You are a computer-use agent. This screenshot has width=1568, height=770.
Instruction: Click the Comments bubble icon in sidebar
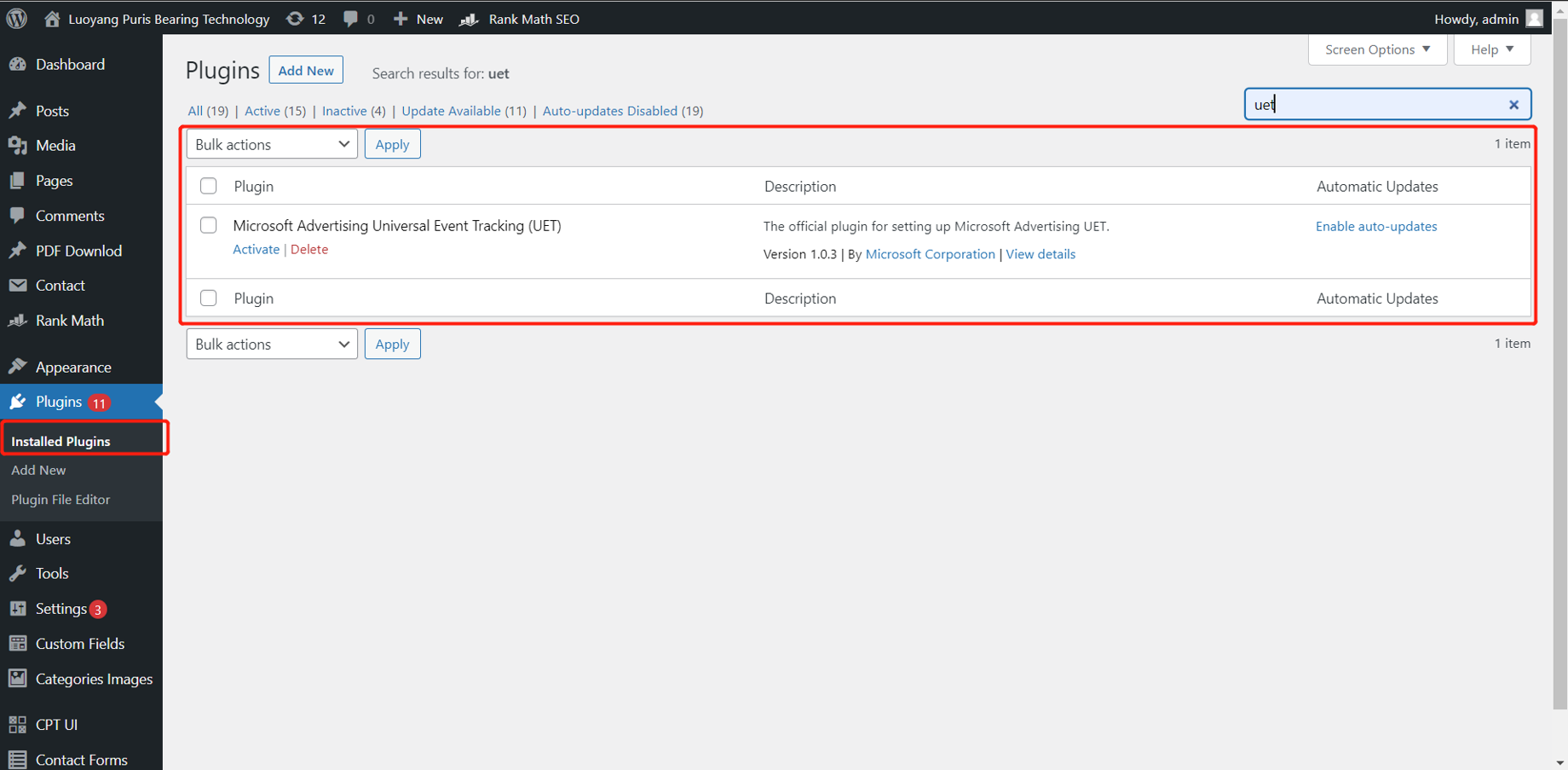(x=18, y=216)
